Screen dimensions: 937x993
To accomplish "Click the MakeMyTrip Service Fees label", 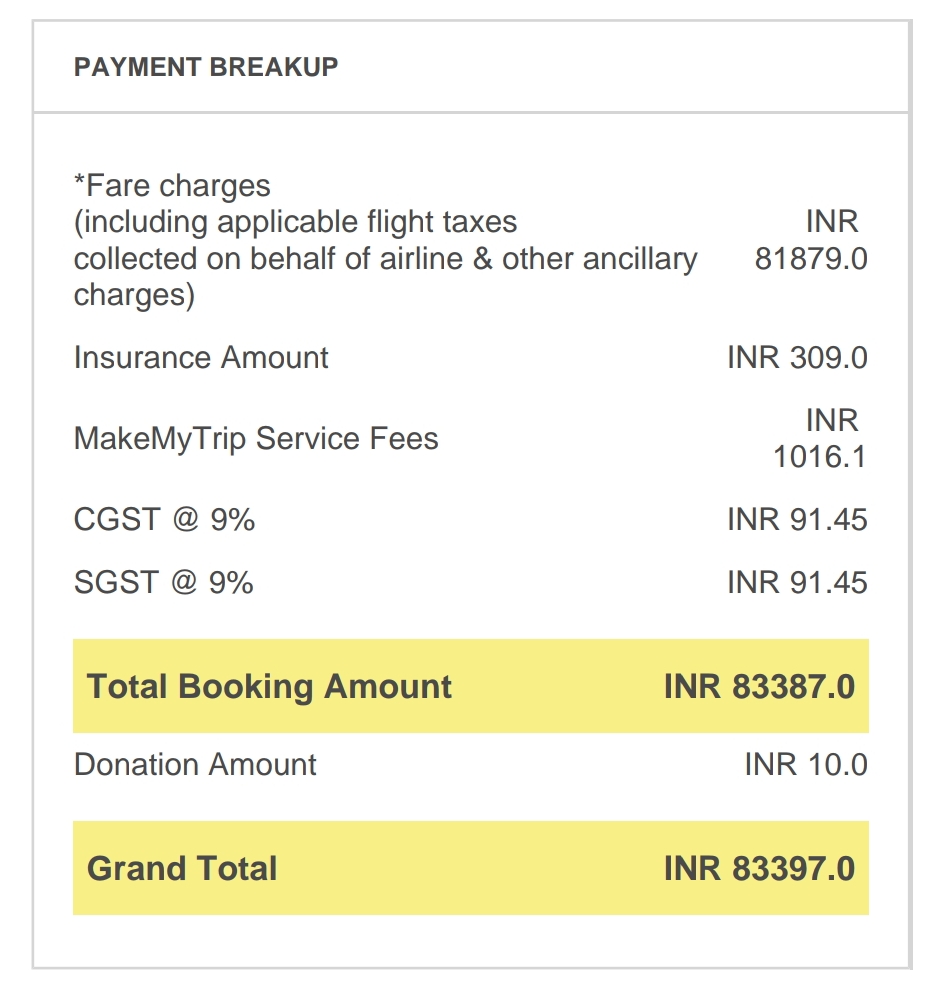I will [256, 438].
